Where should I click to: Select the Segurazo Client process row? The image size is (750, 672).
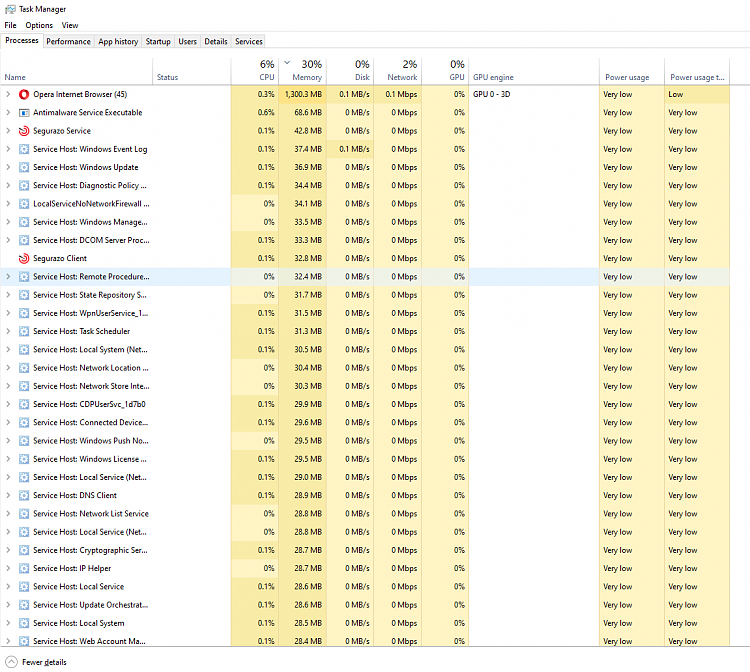[x=365, y=258]
